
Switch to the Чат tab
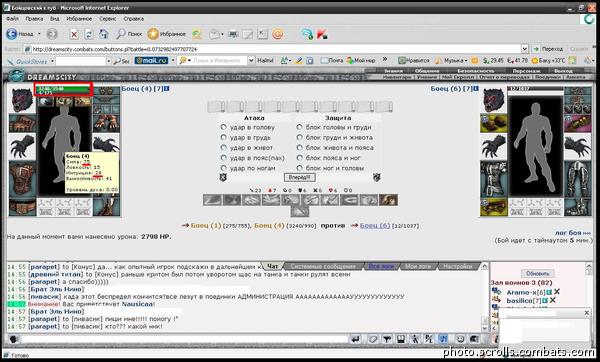pyautogui.click(x=272, y=266)
